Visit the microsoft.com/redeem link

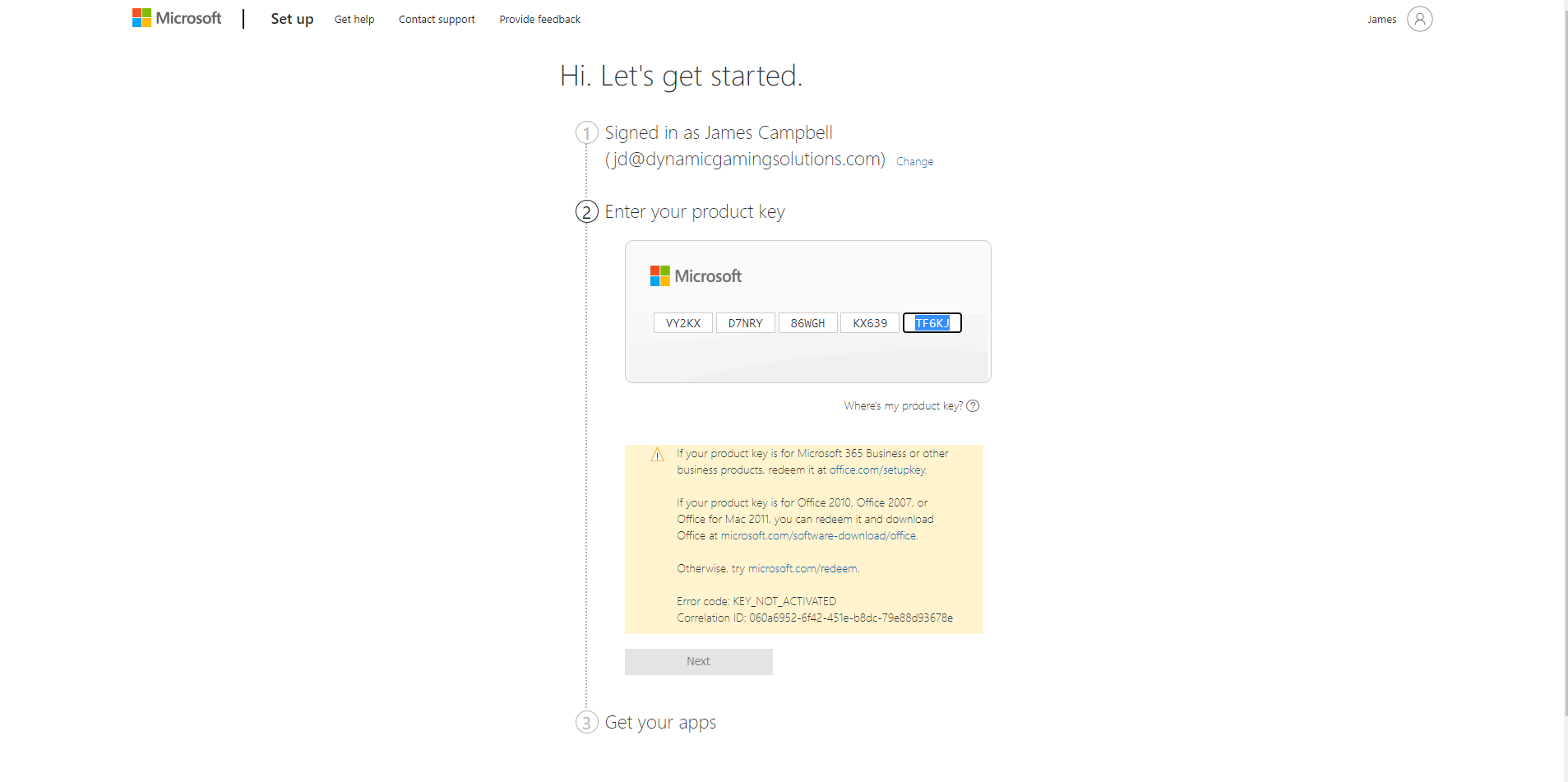pyautogui.click(x=803, y=569)
